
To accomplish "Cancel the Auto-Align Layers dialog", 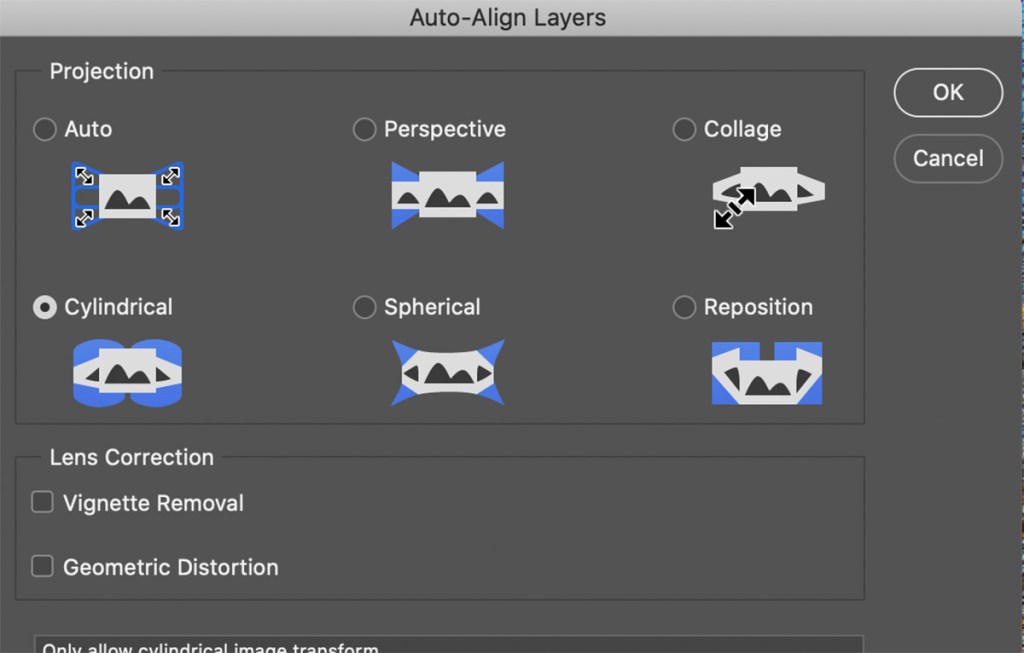I will tap(947, 159).
